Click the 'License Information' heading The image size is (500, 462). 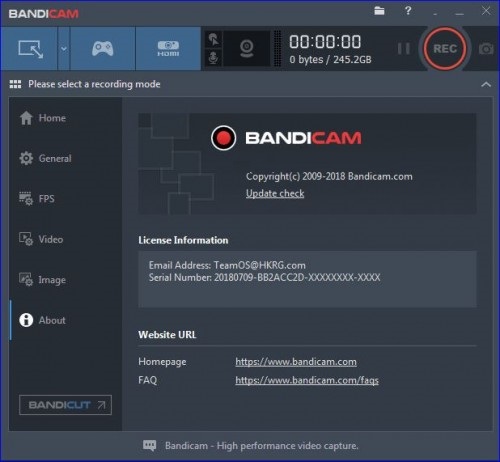tap(183, 240)
